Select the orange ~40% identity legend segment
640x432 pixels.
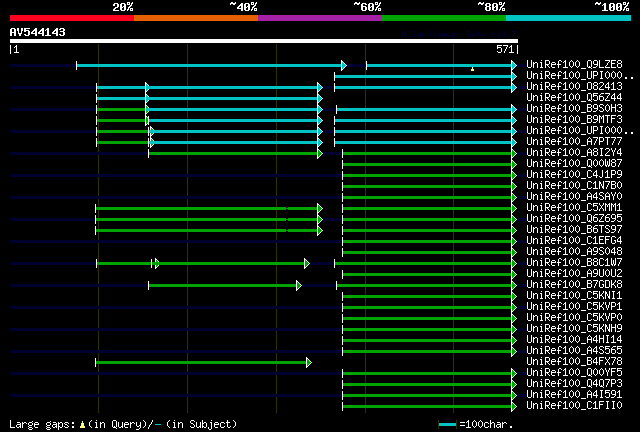point(196,18)
